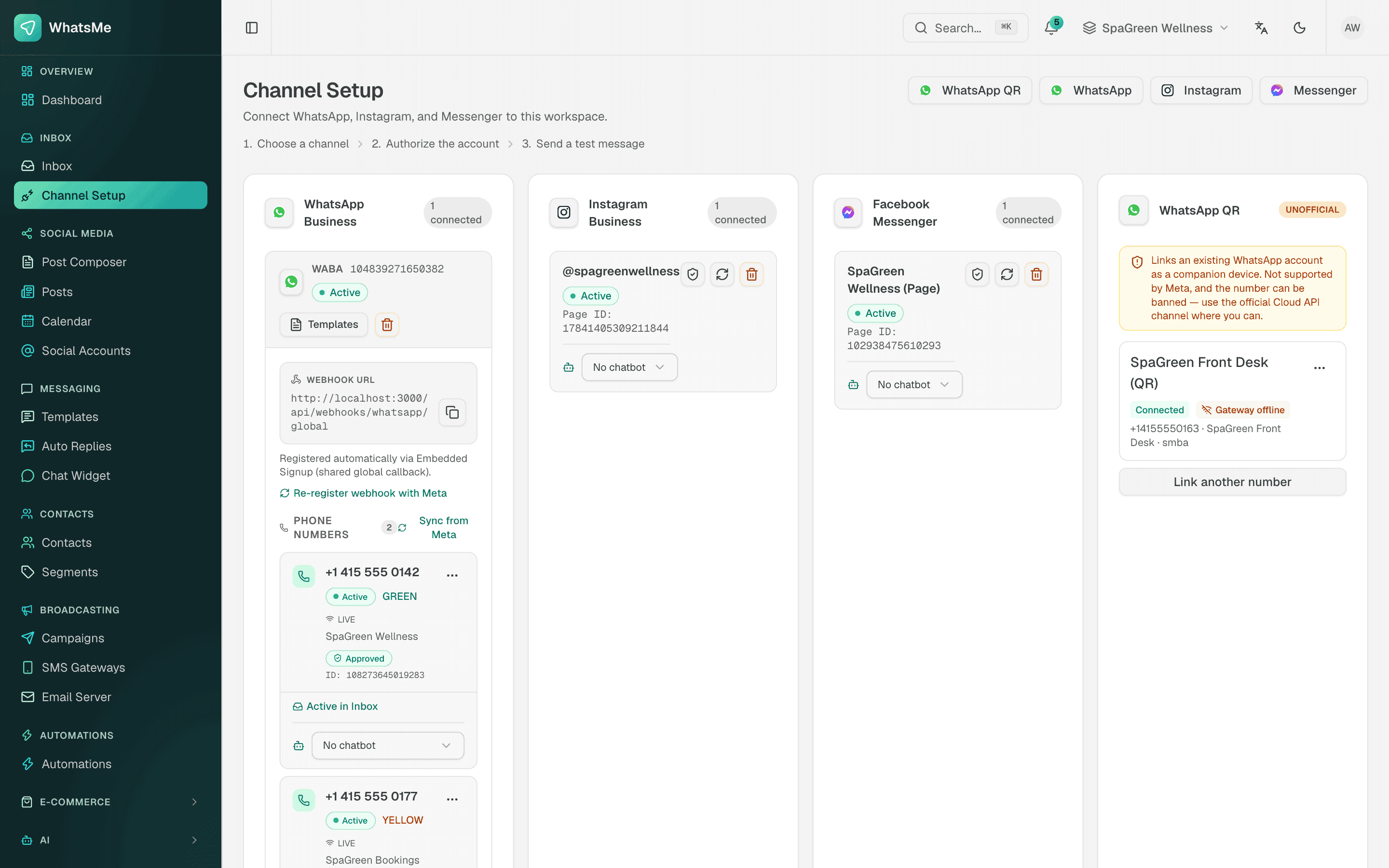1389x868 pixels.
Task: Open Calendar in the sidebar
Action: pos(110,321)
